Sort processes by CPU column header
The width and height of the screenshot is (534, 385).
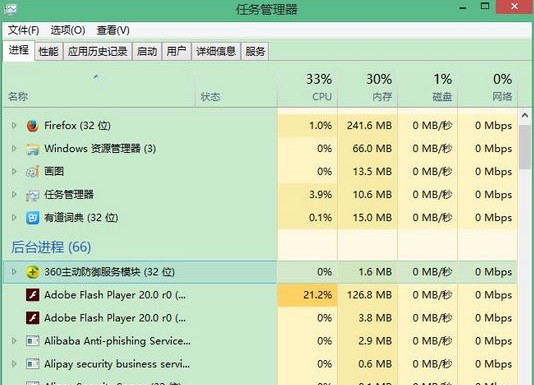308,87
